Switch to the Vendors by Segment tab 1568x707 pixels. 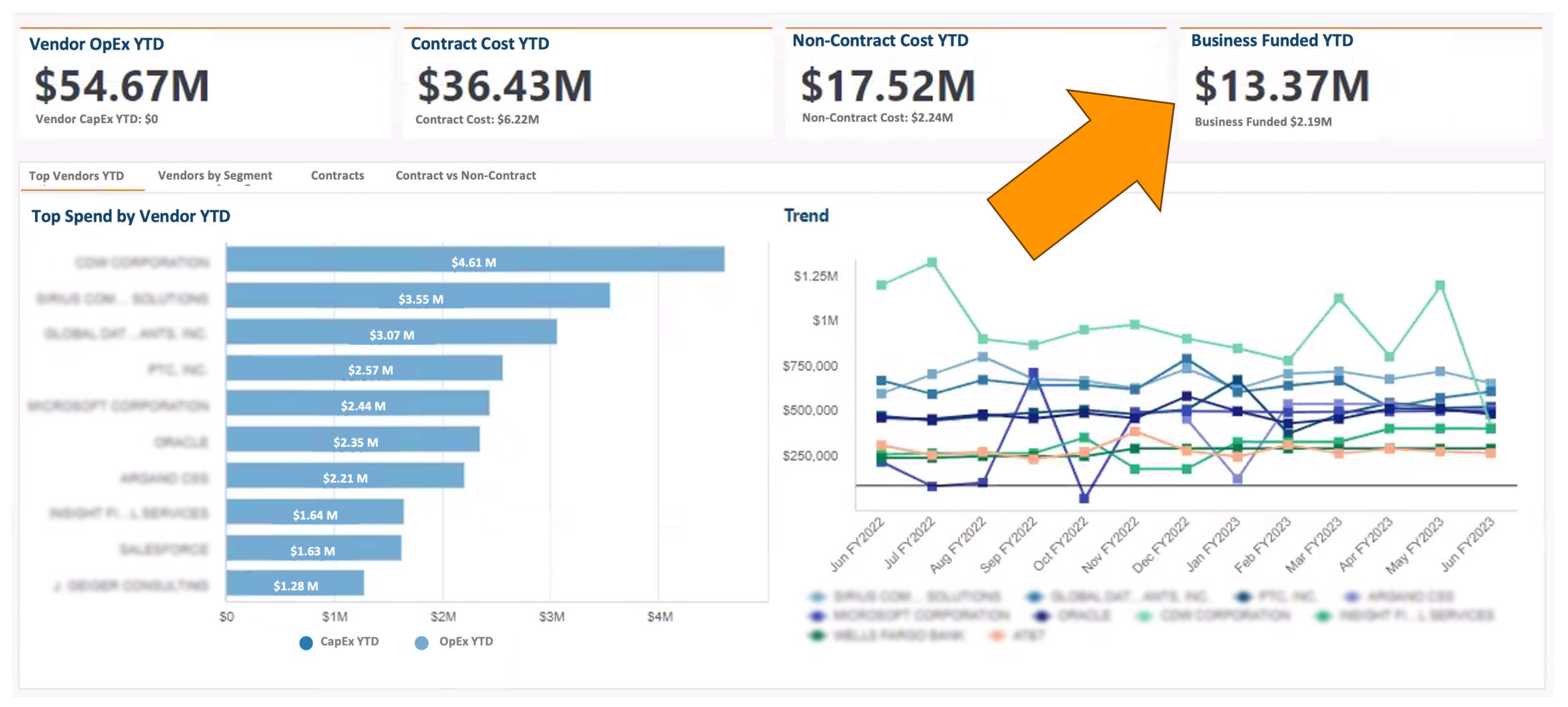pos(215,176)
